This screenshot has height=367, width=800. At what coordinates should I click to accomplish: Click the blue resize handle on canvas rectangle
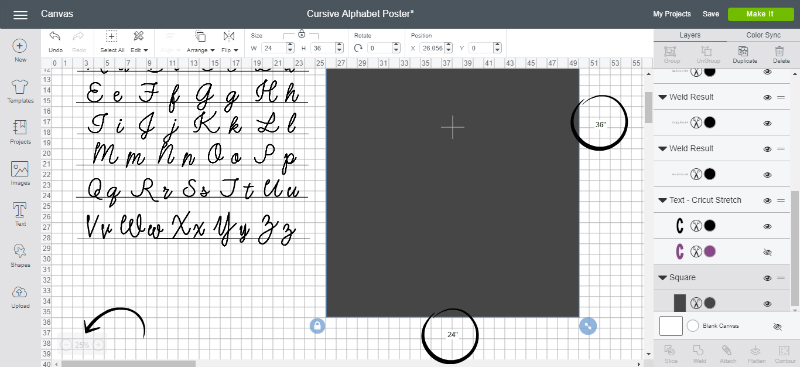click(588, 326)
